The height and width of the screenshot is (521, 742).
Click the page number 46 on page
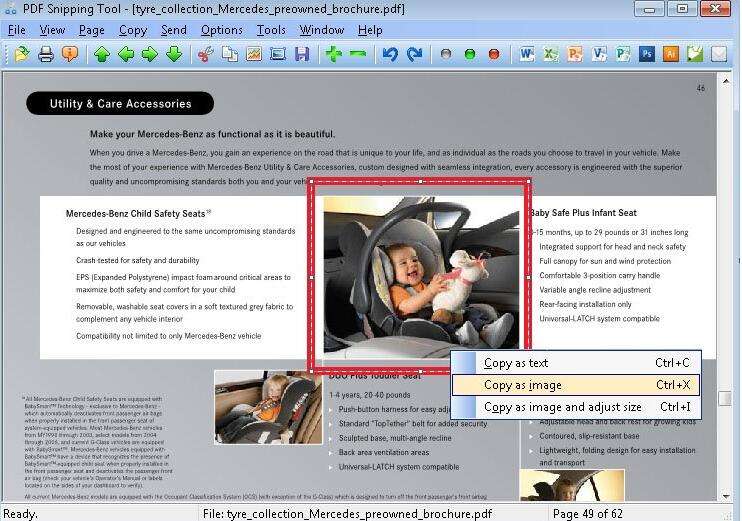click(701, 88)
